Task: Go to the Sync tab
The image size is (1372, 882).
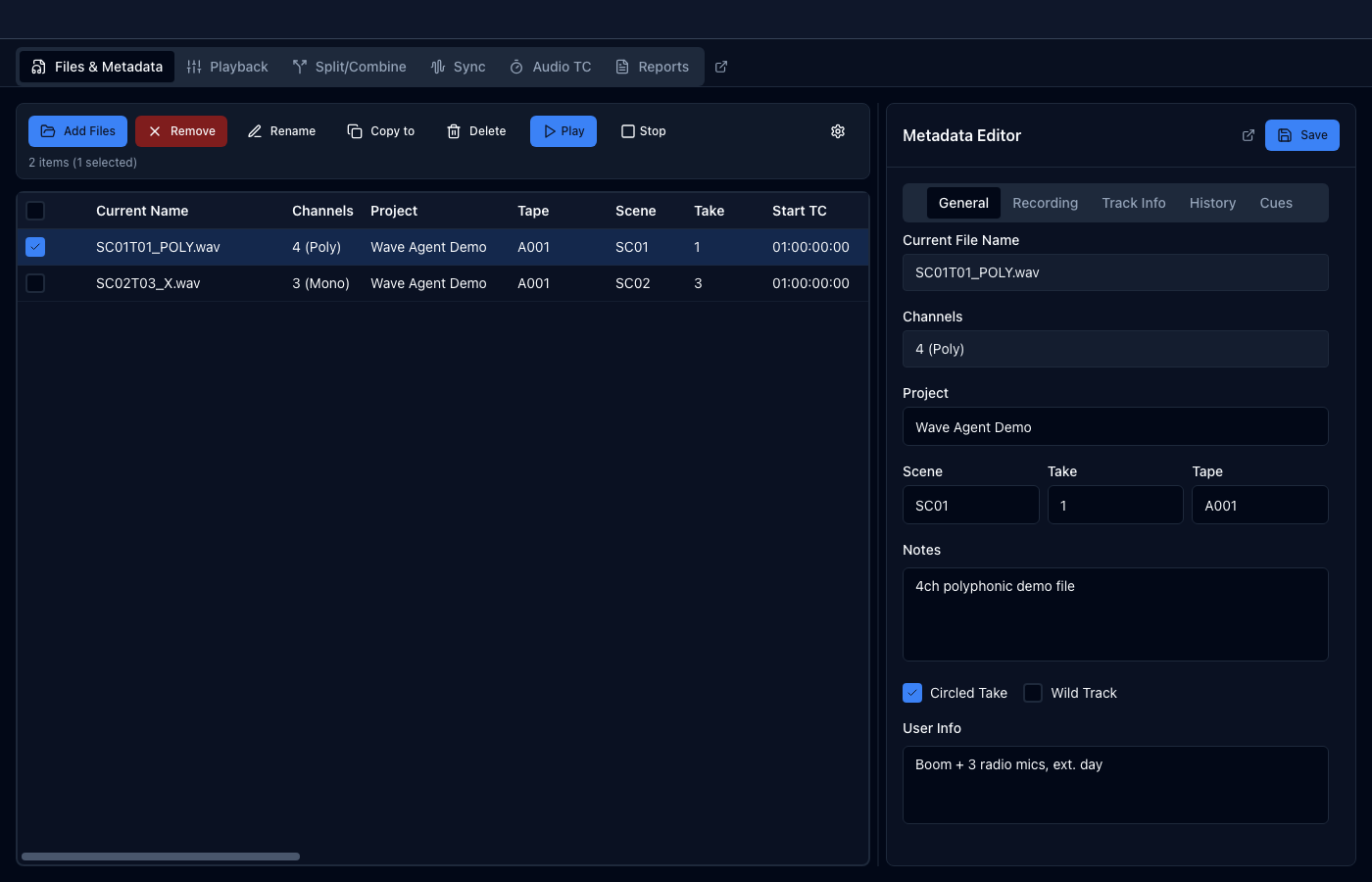Action: (459, 67)
